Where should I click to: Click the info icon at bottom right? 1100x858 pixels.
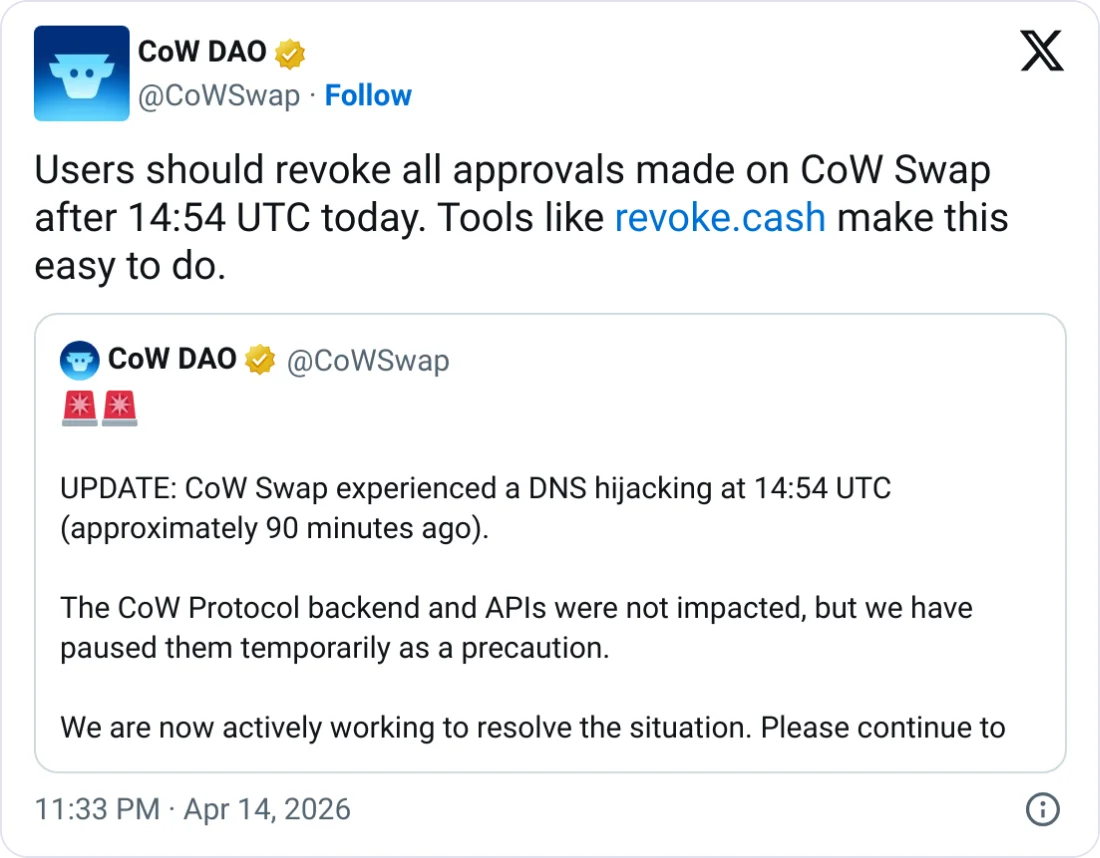click(x=1041, y=808)
